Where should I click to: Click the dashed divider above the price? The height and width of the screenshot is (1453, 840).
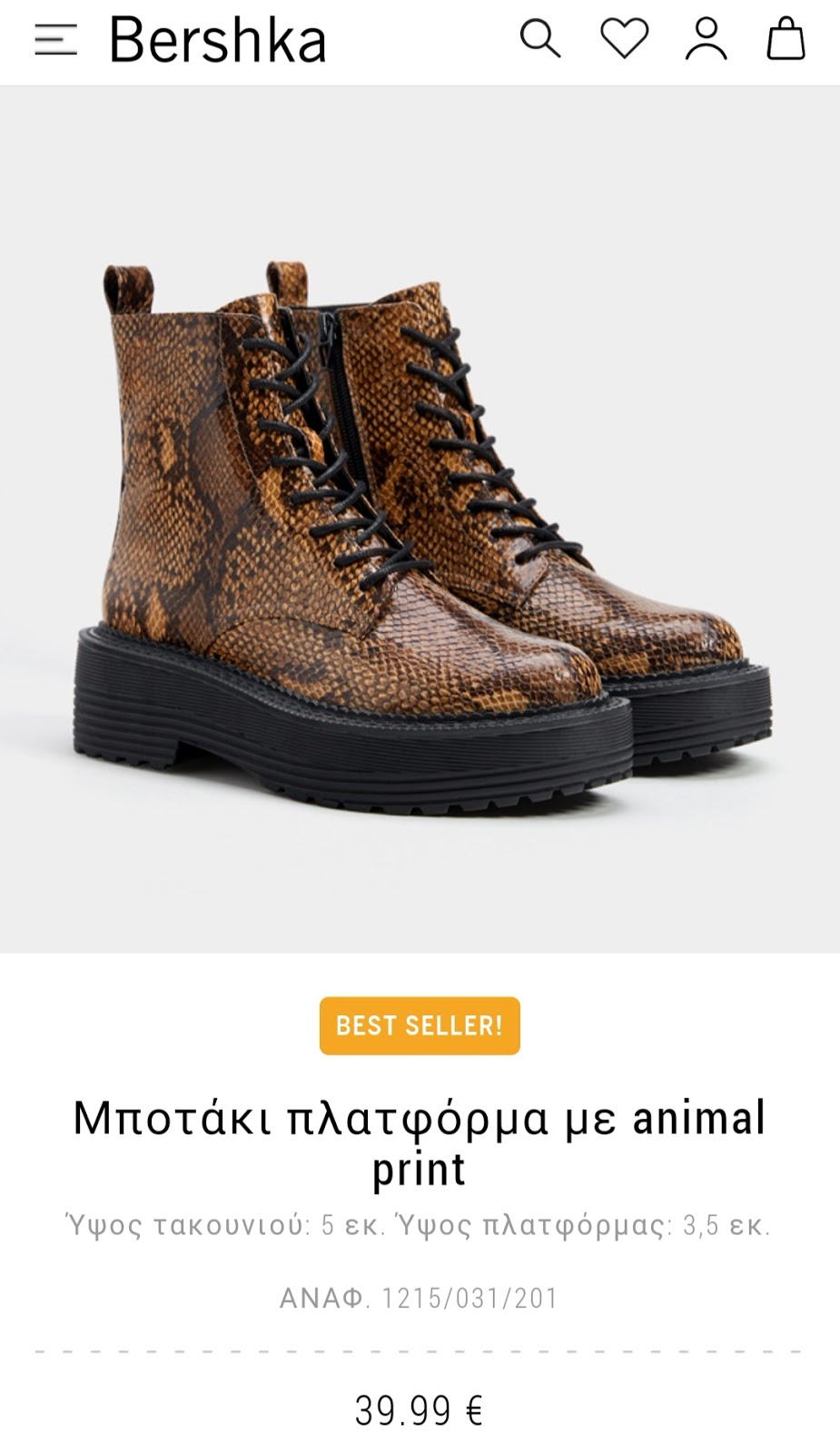[x=419, y=1351]
